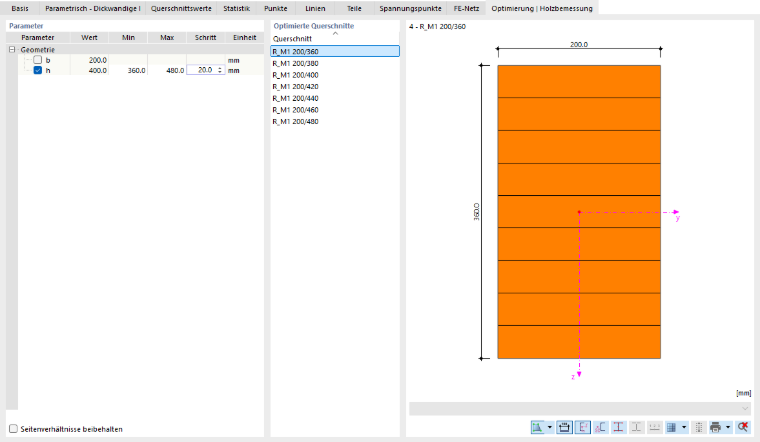
Task: Click sort arrow above Querschnitt column
Action: pyautogui.click(x=335, y=33)
